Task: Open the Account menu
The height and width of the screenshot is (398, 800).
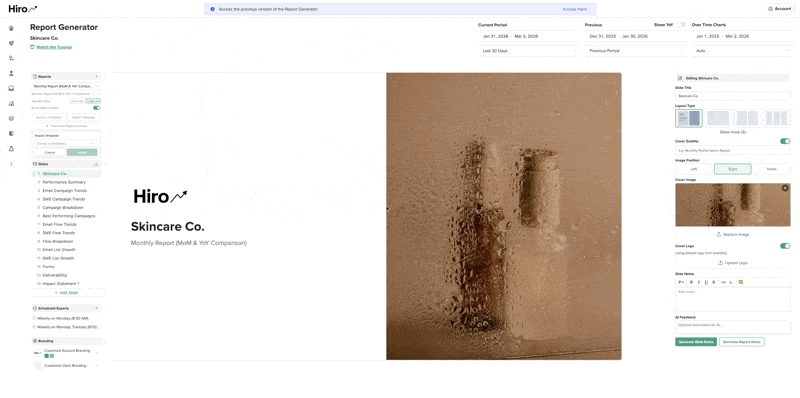Action: point(780,9)
